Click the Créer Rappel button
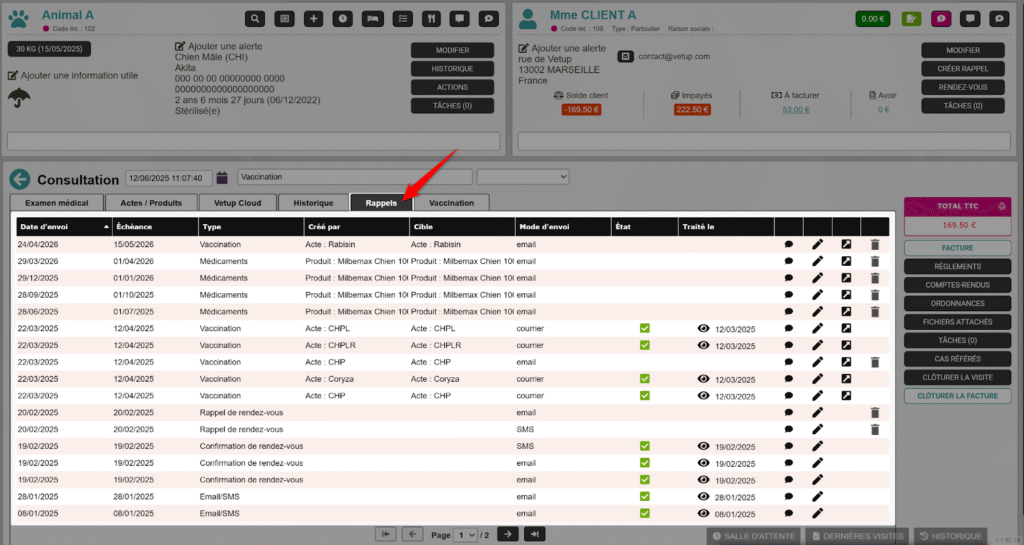The image size is (1024, 545). pos(962,69)
